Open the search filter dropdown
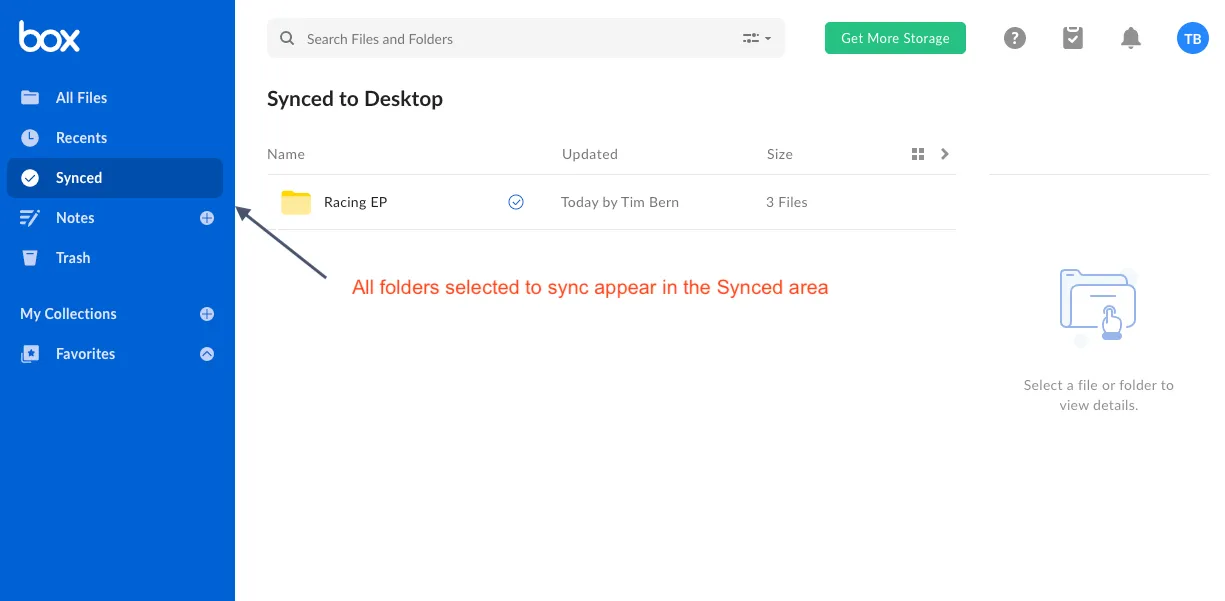This screenshot has height=601, width=1225. (x=757, y=37)
